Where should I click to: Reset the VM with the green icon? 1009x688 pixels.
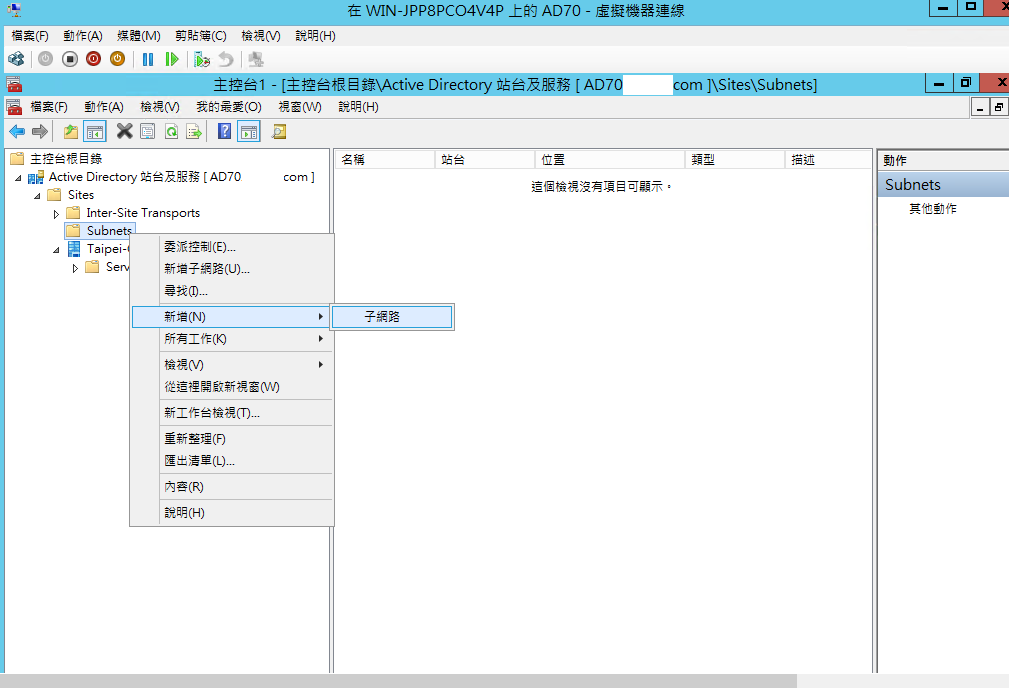point(172,59)
